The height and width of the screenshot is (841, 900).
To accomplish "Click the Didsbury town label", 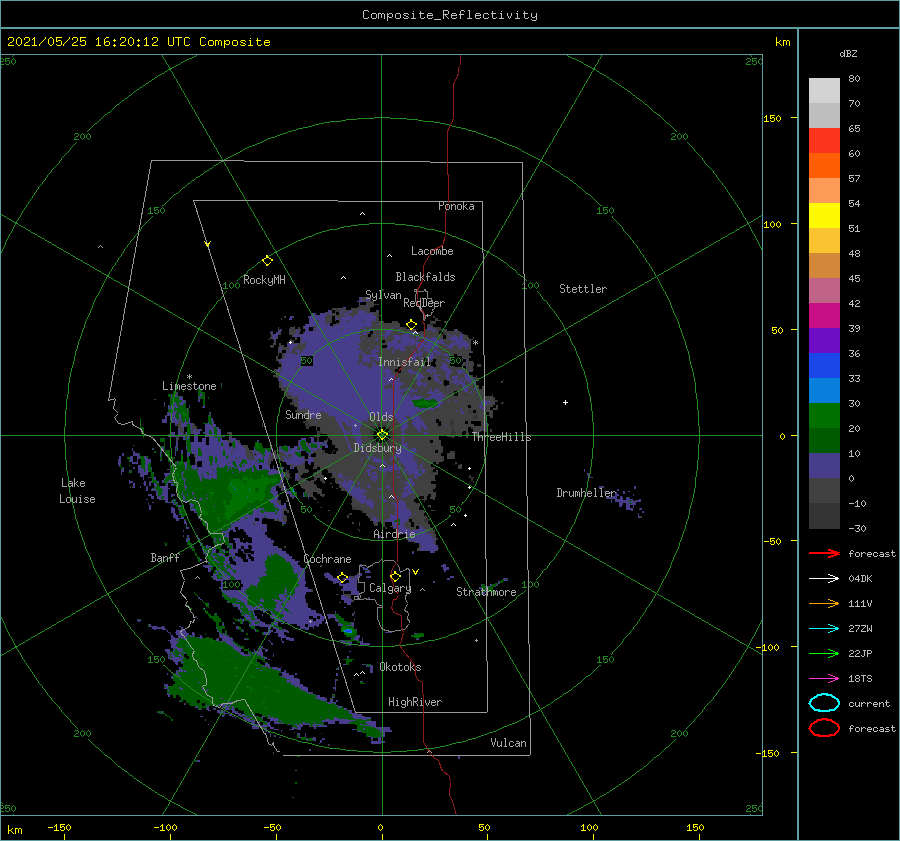I will coord(377,448).
